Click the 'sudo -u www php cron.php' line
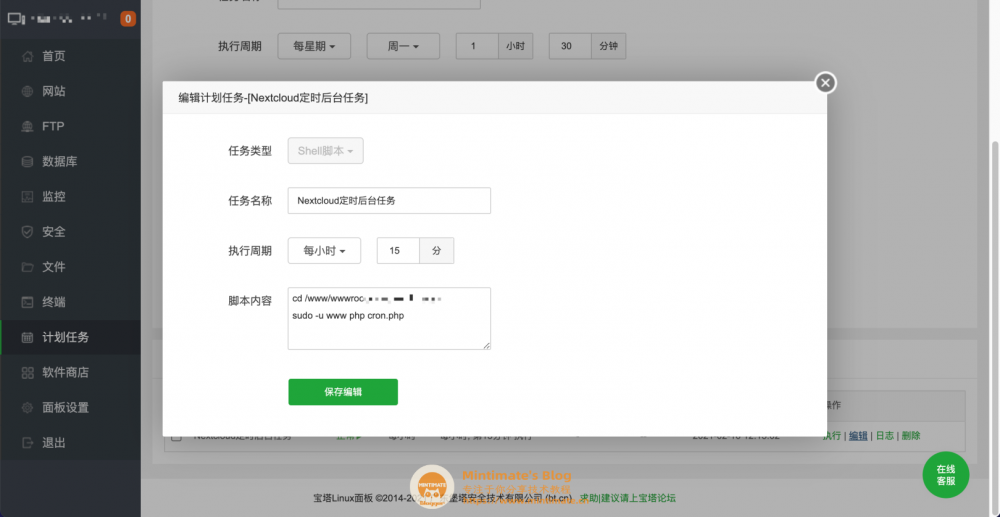Screen dimensions: 1000x517 [348, 316]
